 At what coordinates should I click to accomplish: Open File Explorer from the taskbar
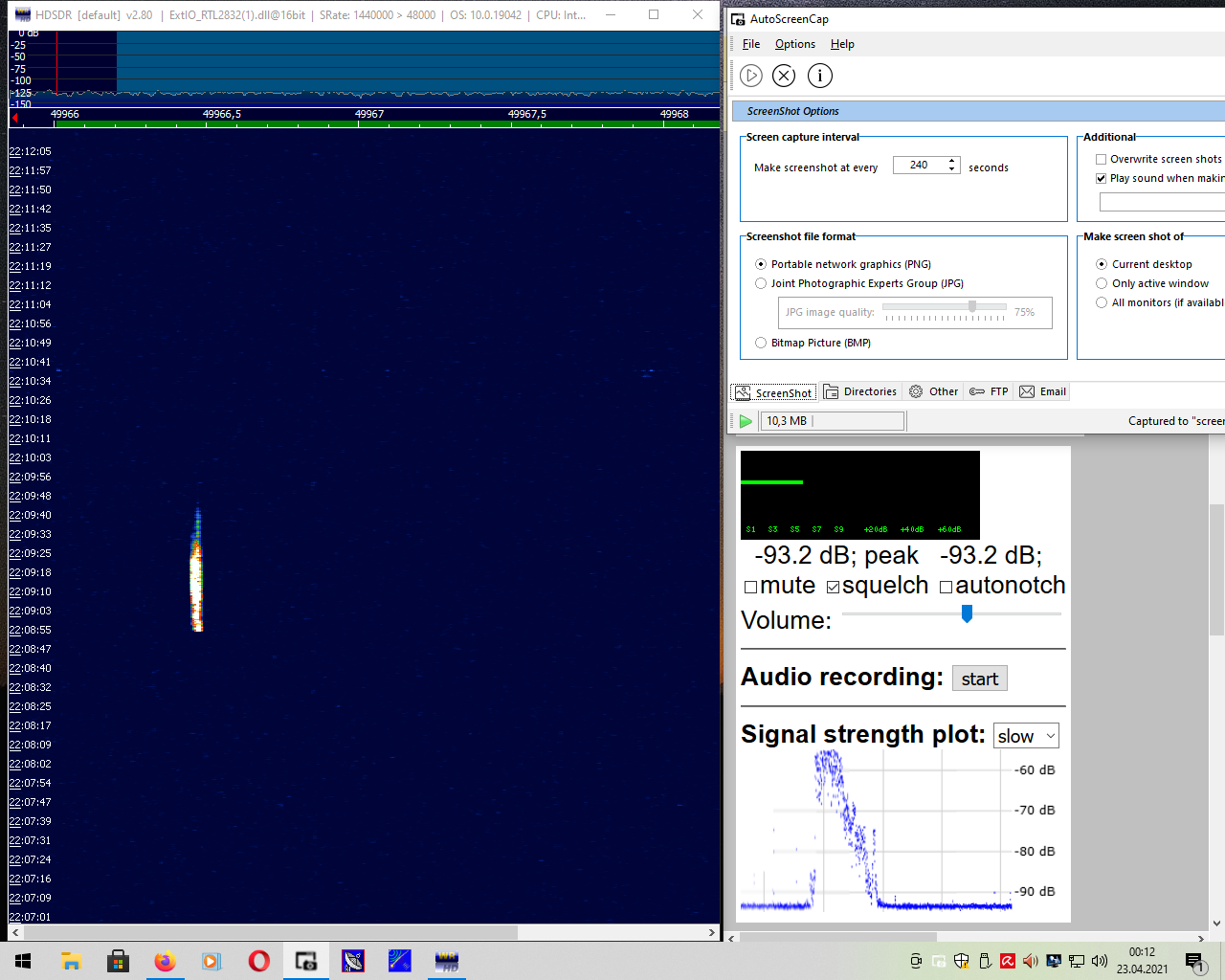tap(71, 961)
